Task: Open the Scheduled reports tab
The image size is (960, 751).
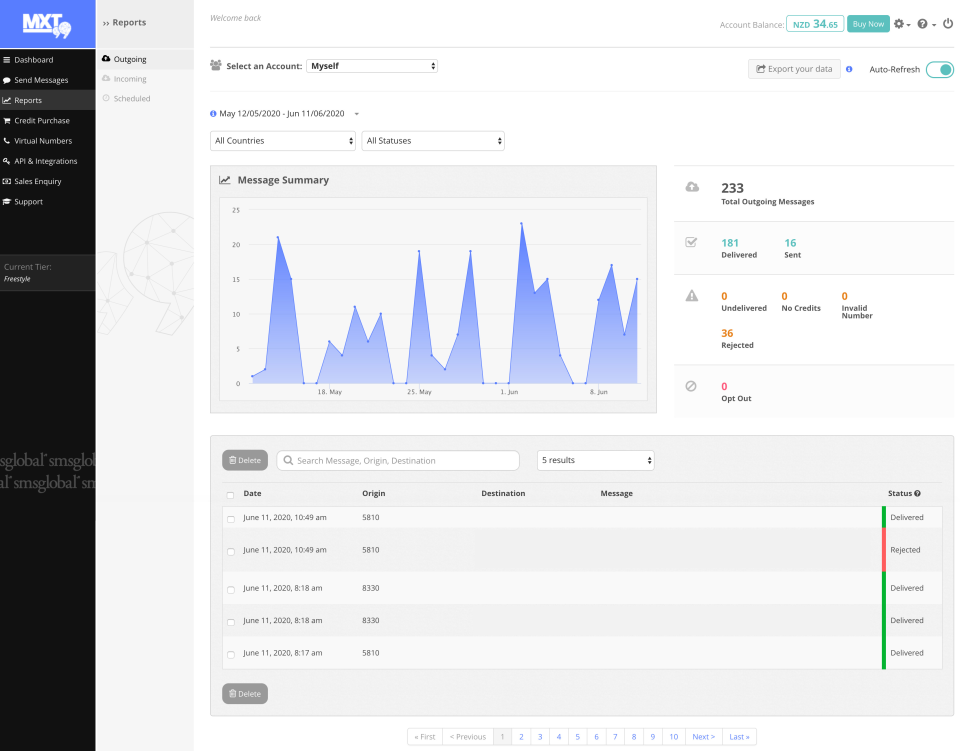Action: tap(132, 98)
